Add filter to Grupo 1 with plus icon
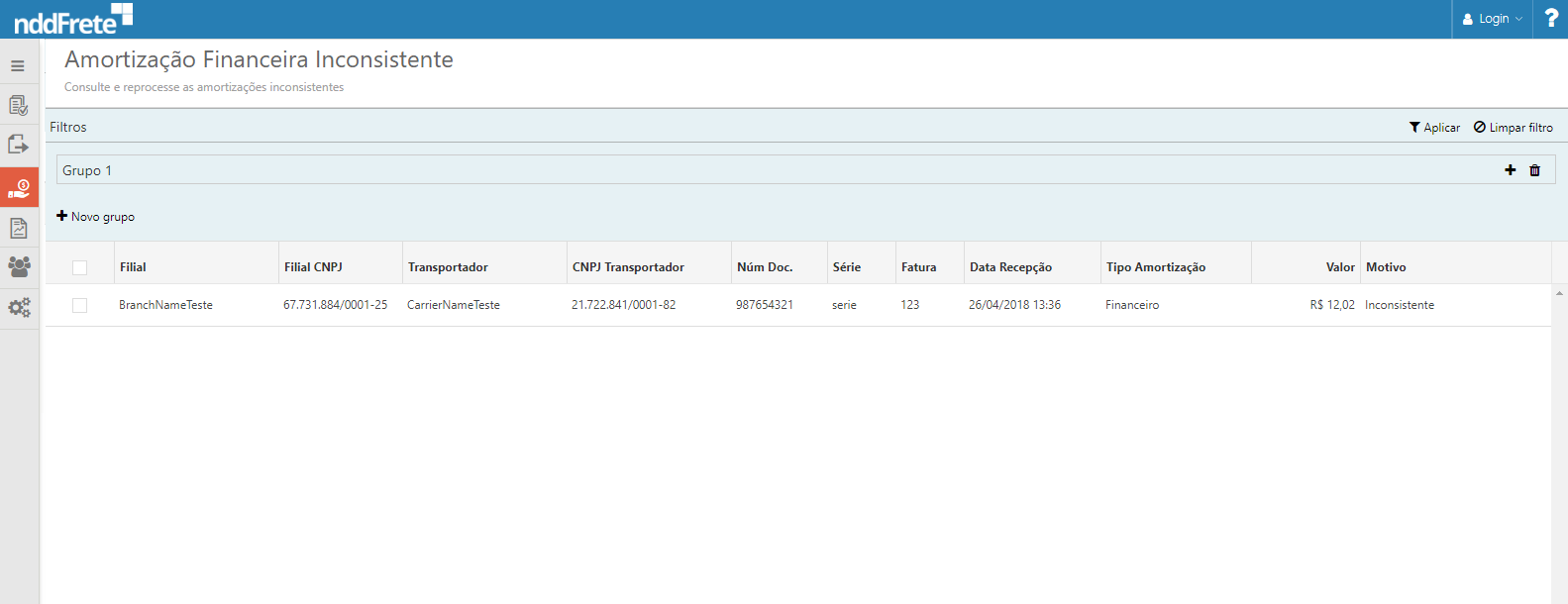This screenshot has width=1568, height=604. pyautogui.click(x=1511, y=170)
